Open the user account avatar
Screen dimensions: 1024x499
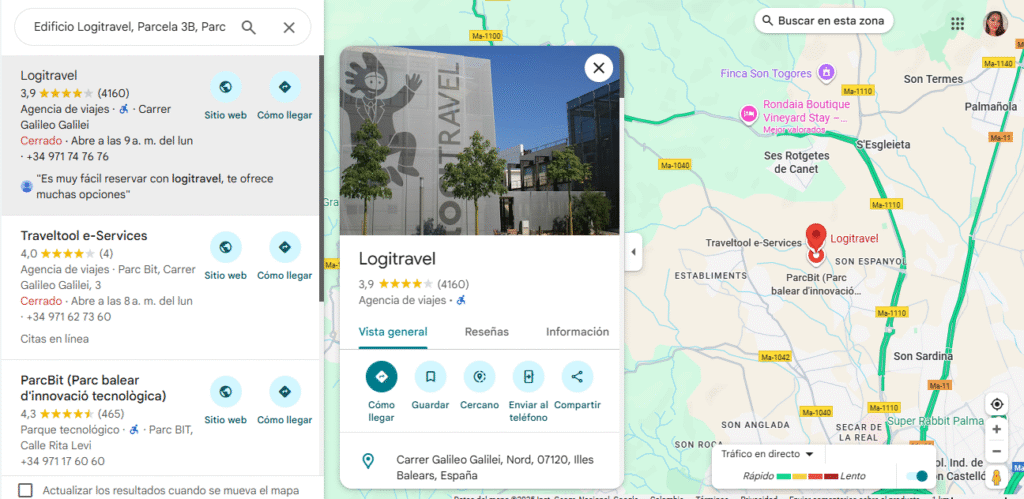pyautogui.click(x=996, y=24)
